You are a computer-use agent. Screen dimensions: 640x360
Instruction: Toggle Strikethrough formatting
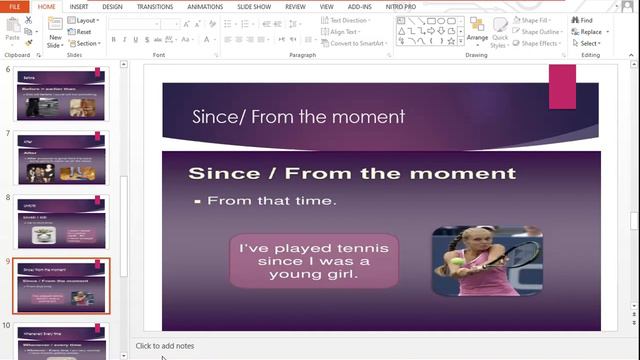pyautogui.click(x=158, y=40)
